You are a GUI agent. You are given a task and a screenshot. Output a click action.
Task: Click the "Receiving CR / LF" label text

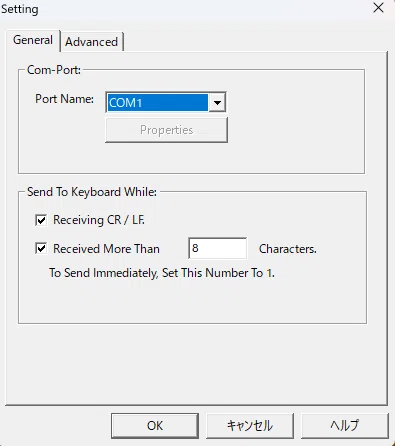tap(99, 220)
